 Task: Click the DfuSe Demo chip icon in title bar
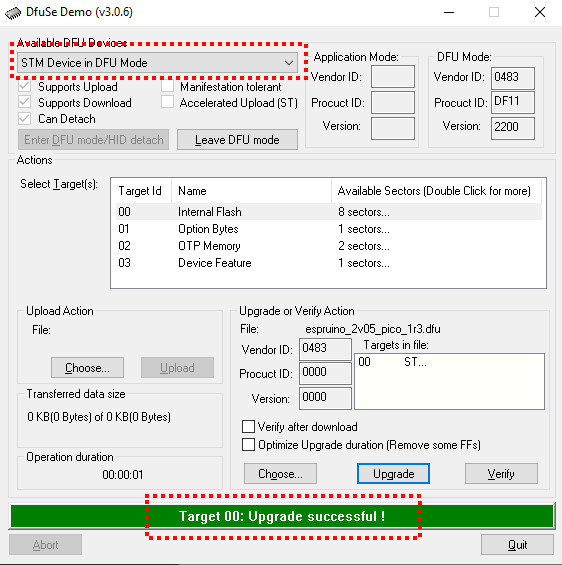click(x=13, y=13)
